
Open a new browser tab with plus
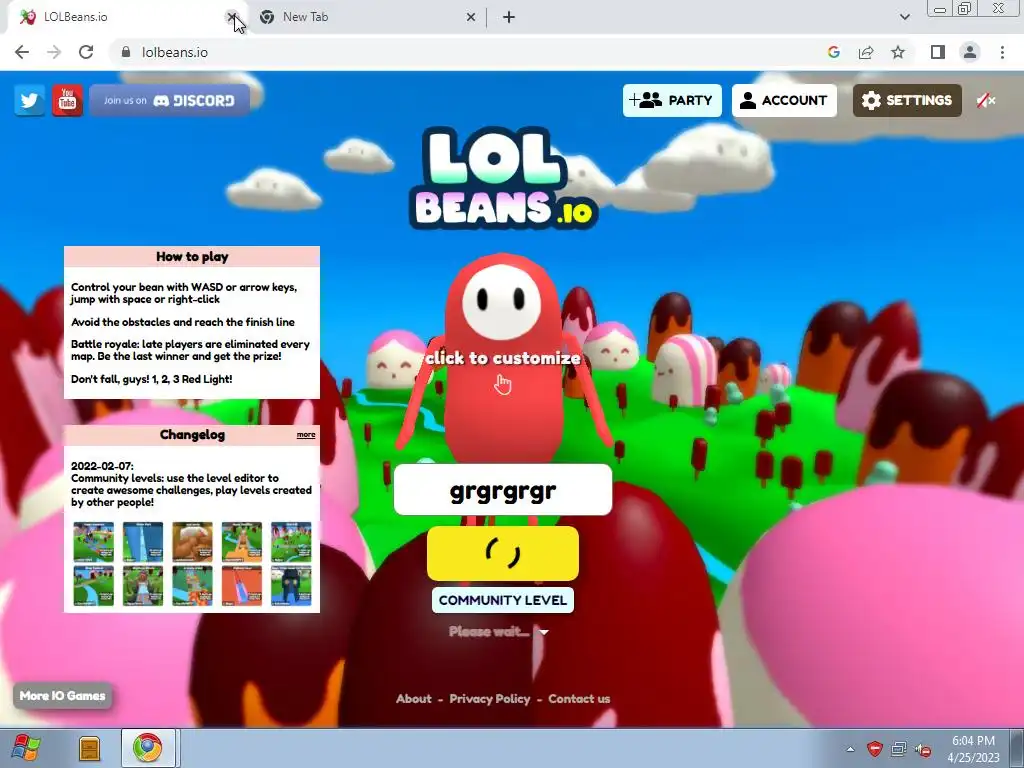[x=509, y=17]
